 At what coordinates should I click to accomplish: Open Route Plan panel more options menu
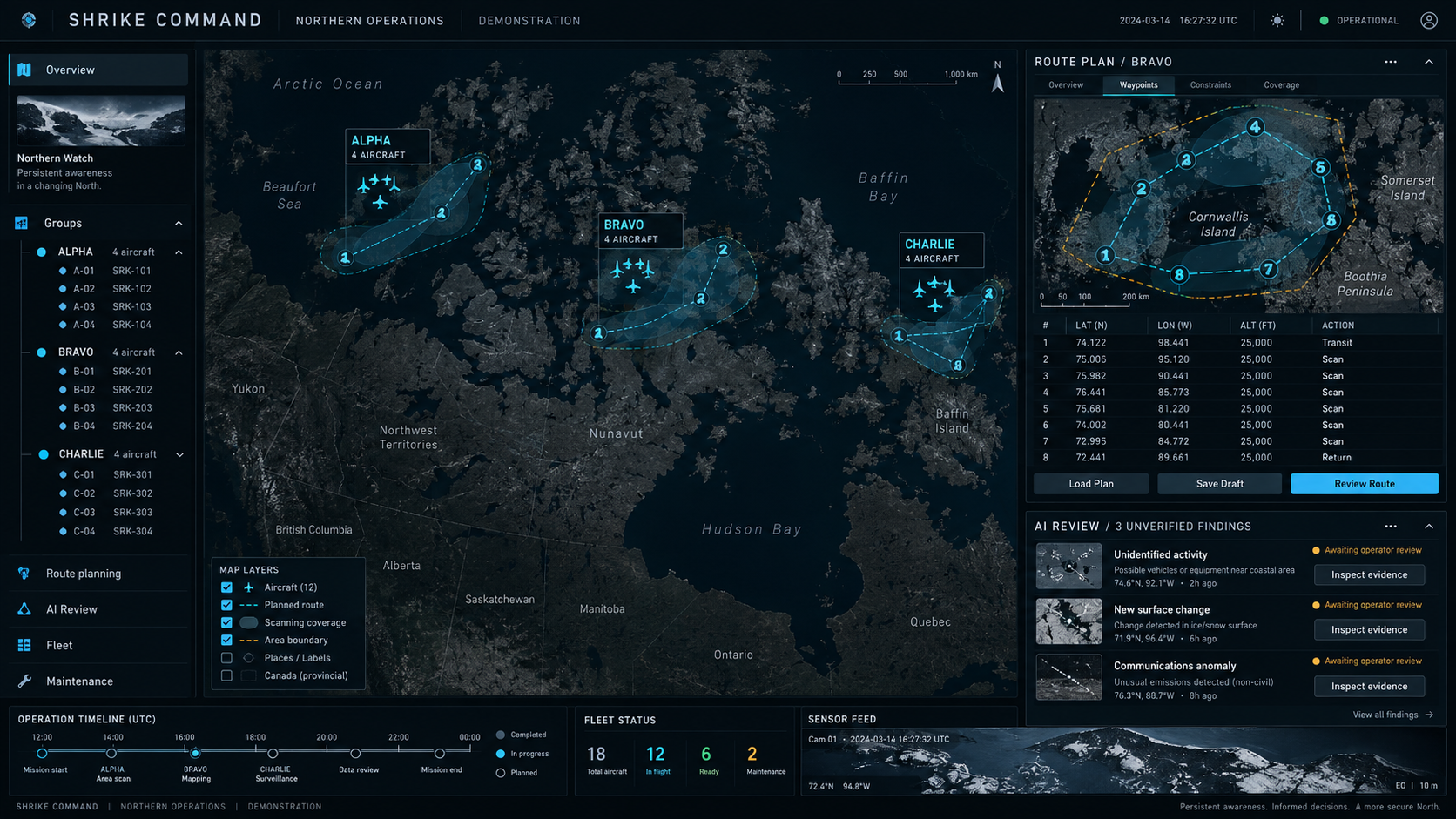coord(1391,62)
